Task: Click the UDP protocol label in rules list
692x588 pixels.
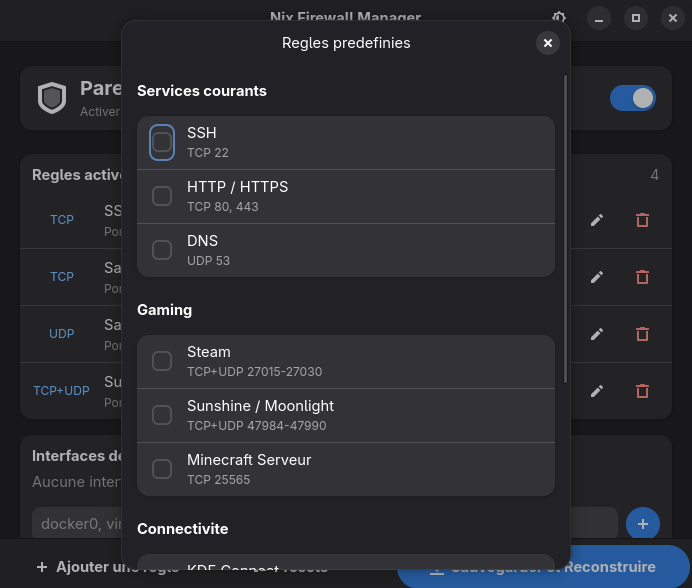Action: pos(61,334)
